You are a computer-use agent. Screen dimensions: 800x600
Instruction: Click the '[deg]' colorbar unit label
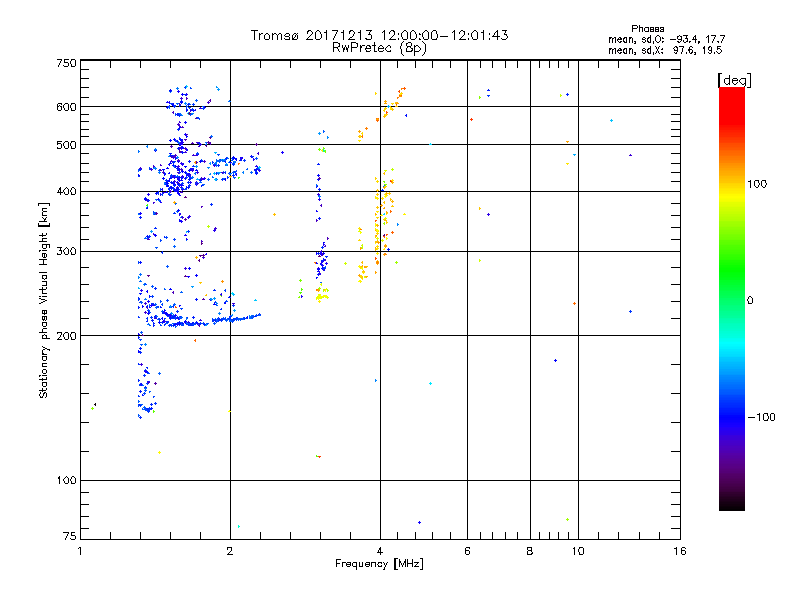[734, 80]
